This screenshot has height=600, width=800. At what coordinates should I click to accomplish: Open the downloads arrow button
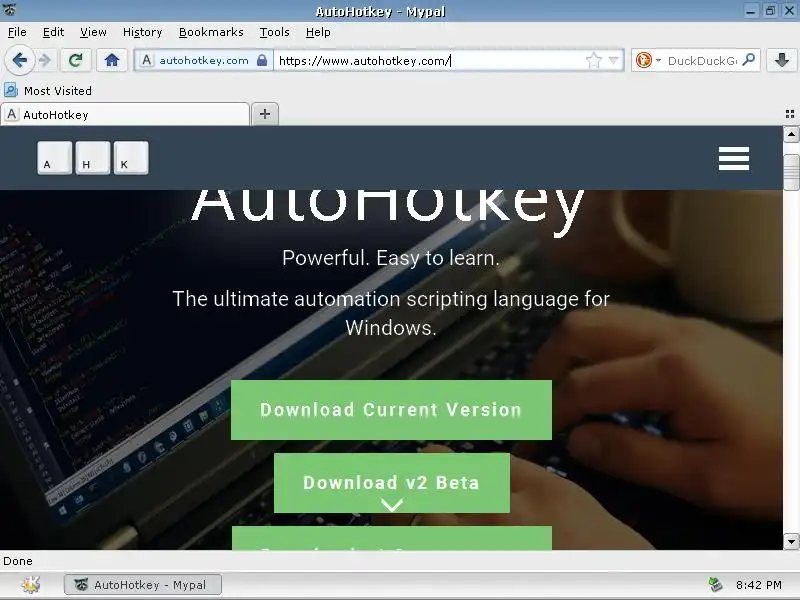[782, 61]
